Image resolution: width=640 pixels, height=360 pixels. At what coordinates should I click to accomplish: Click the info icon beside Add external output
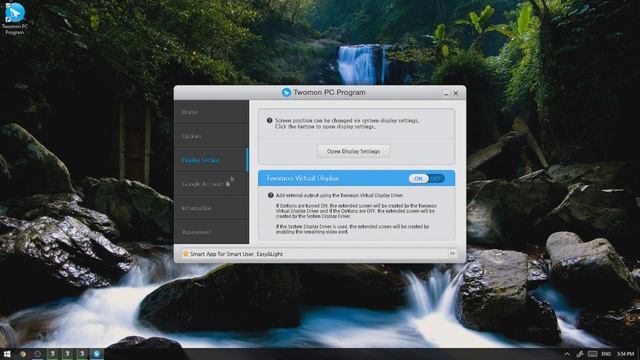pos(270,196)
